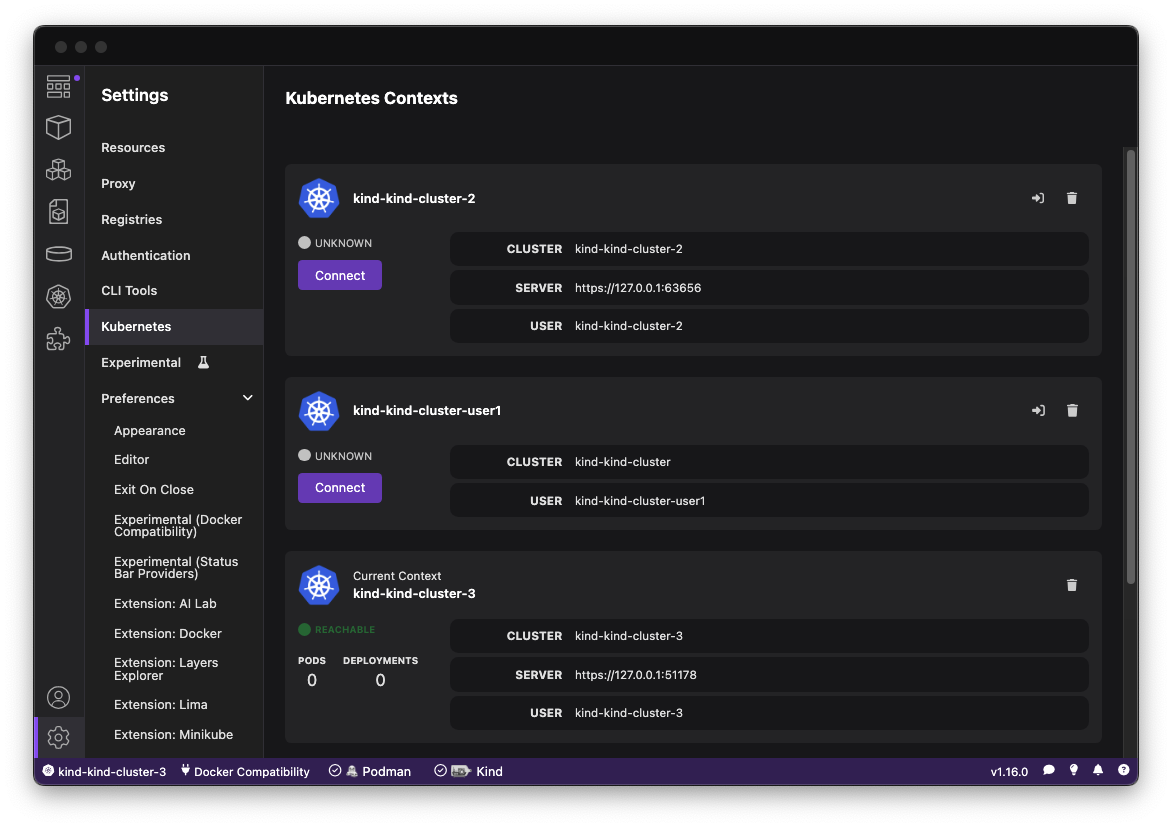The height and width of the screenshot is (827, 1172).
Task: Select the Volumes icon in the sidebar
Action: (x=58, y=253)
